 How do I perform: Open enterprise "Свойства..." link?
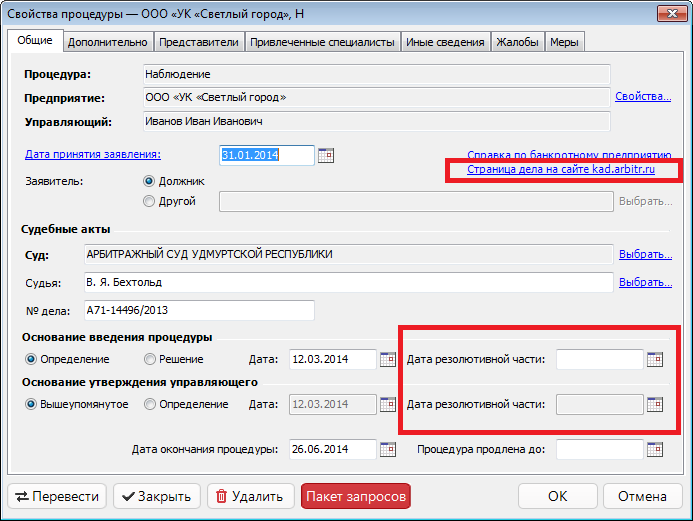click(642, 97)
